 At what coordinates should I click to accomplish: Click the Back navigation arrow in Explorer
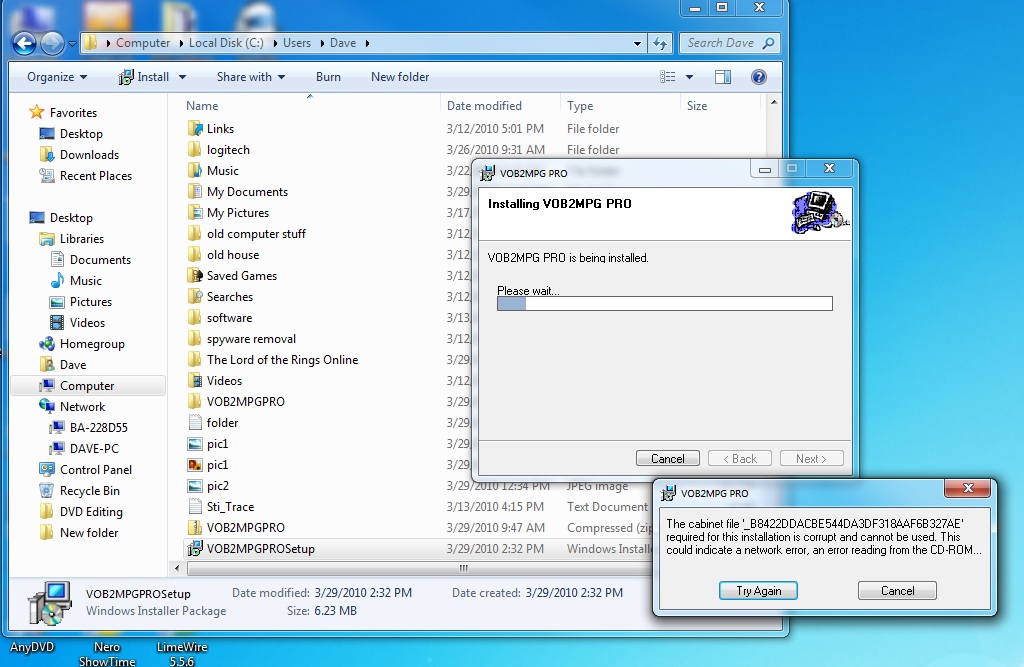point(24,44)
